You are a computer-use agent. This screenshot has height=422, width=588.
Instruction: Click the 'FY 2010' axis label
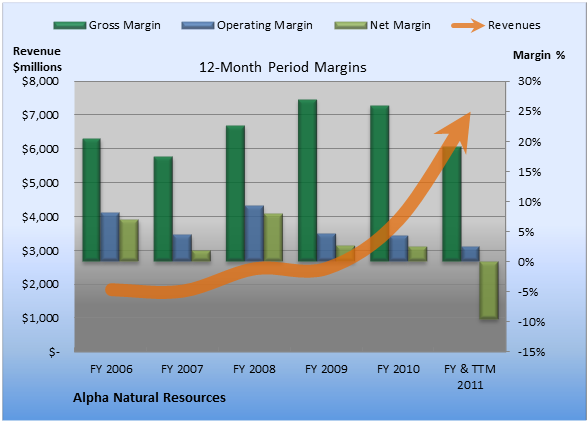398,369
